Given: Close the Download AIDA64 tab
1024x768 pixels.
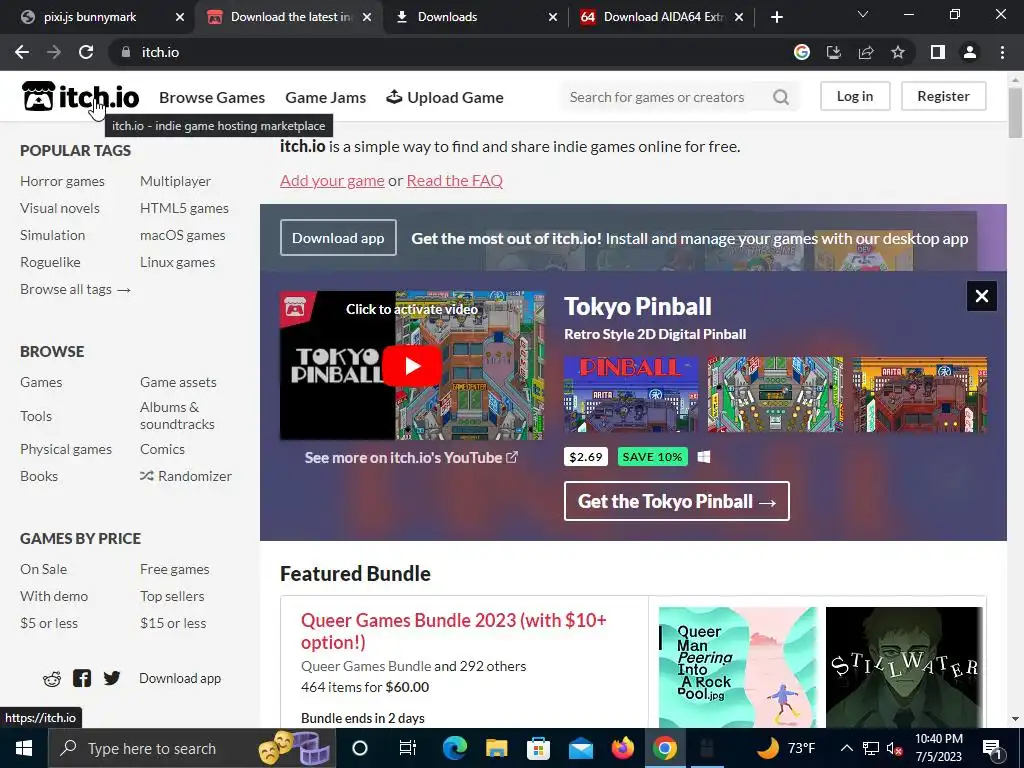Looking at the screenshot, I should click(739, 17).
